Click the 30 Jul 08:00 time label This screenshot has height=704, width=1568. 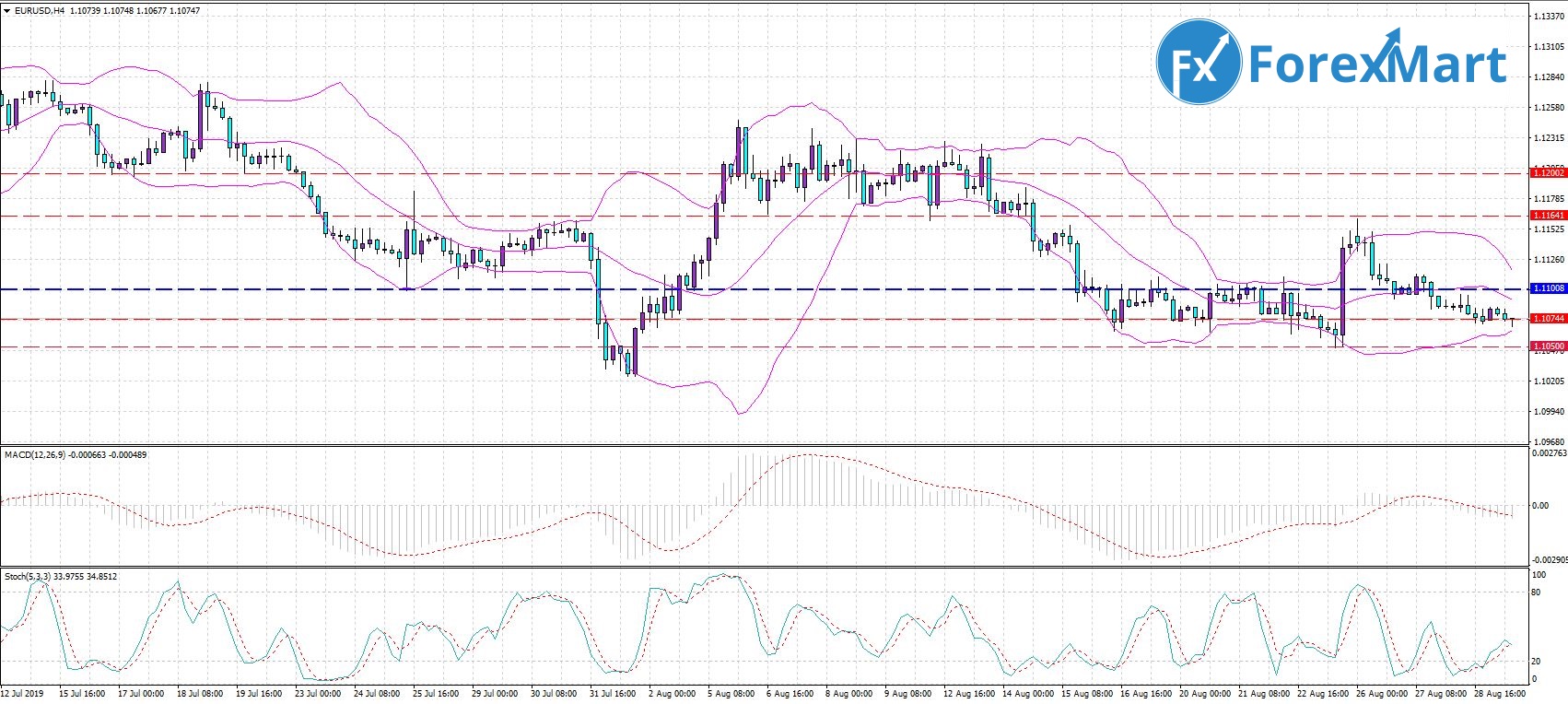[555, 694]
